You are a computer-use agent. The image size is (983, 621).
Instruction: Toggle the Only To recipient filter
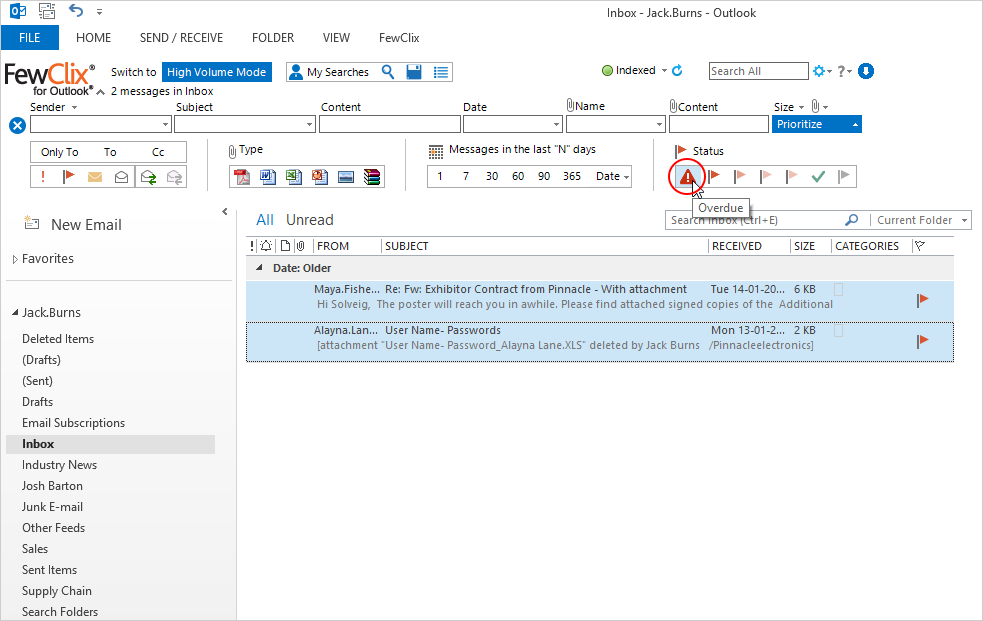pyautogui.click(x=59, y=152)
